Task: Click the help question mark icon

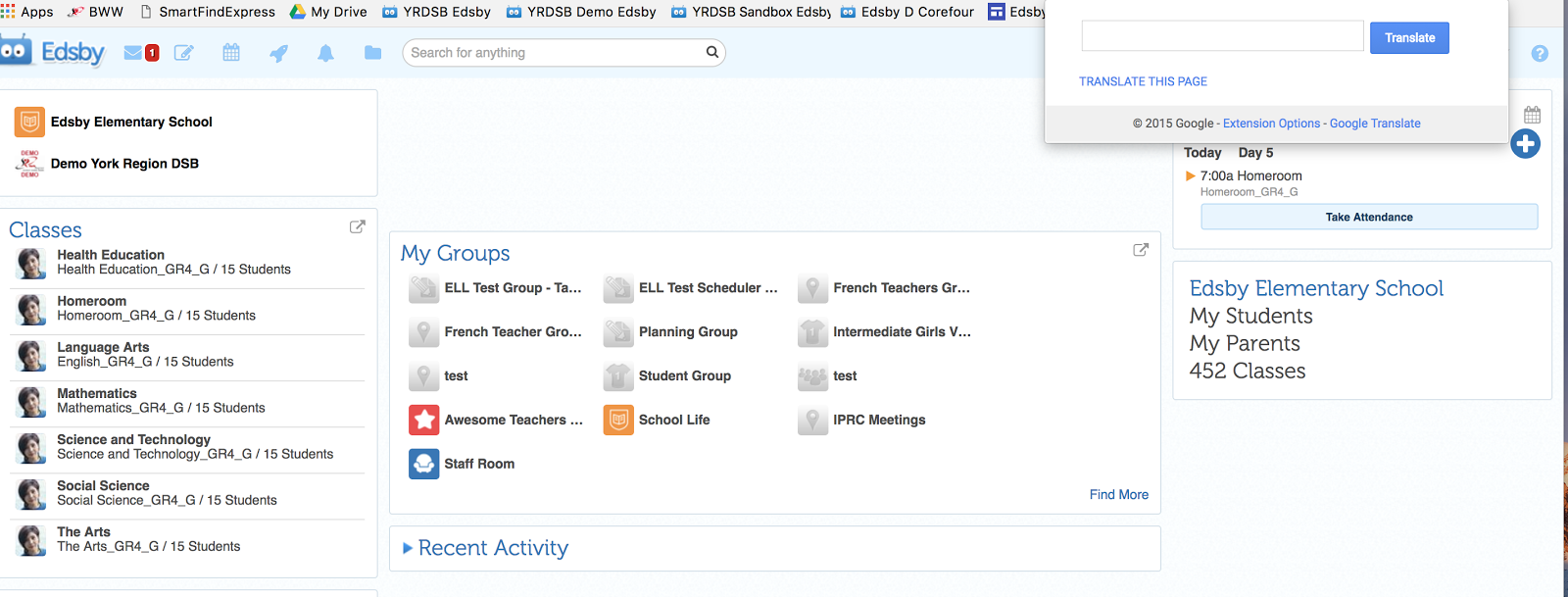Action: [1540, 53]
